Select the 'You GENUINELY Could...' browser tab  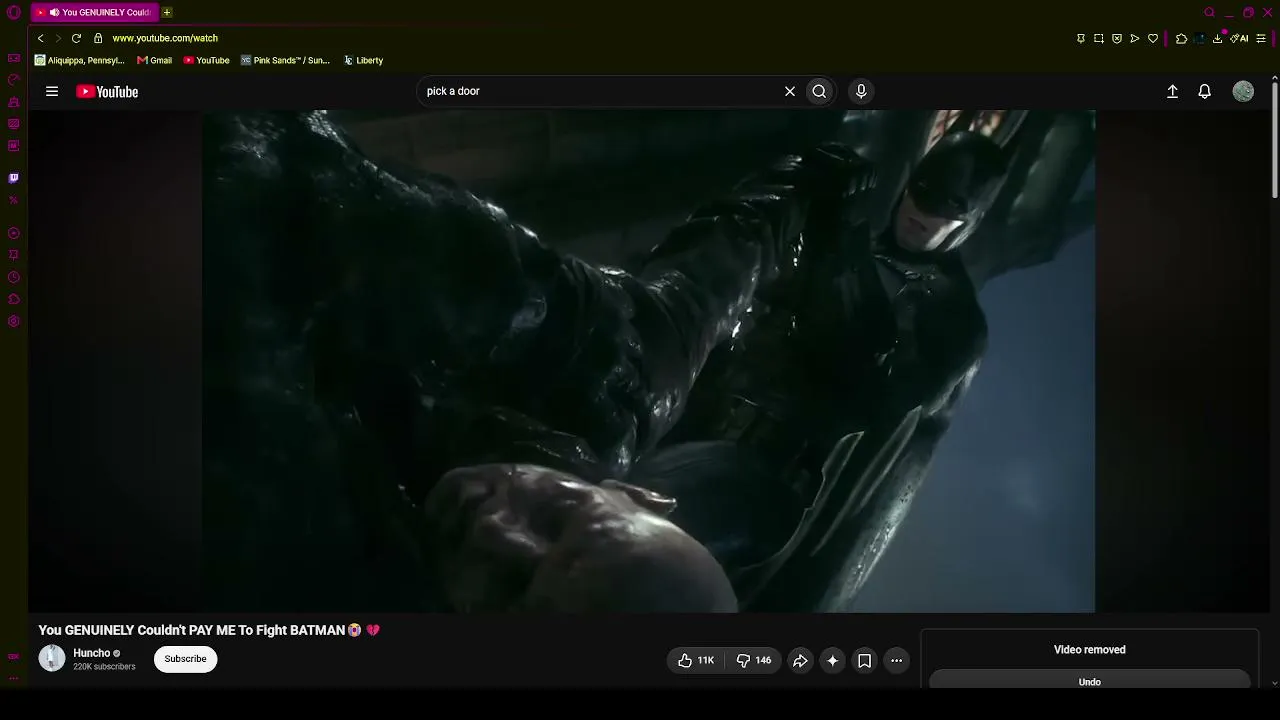(x=94, y=12)
